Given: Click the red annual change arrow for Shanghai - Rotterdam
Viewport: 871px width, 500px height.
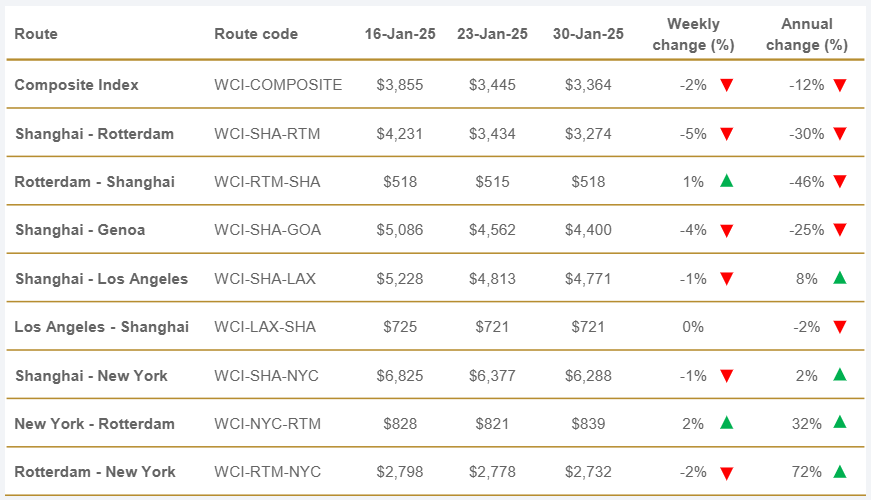Looking at the screenshot, I should tap(840, 134).
